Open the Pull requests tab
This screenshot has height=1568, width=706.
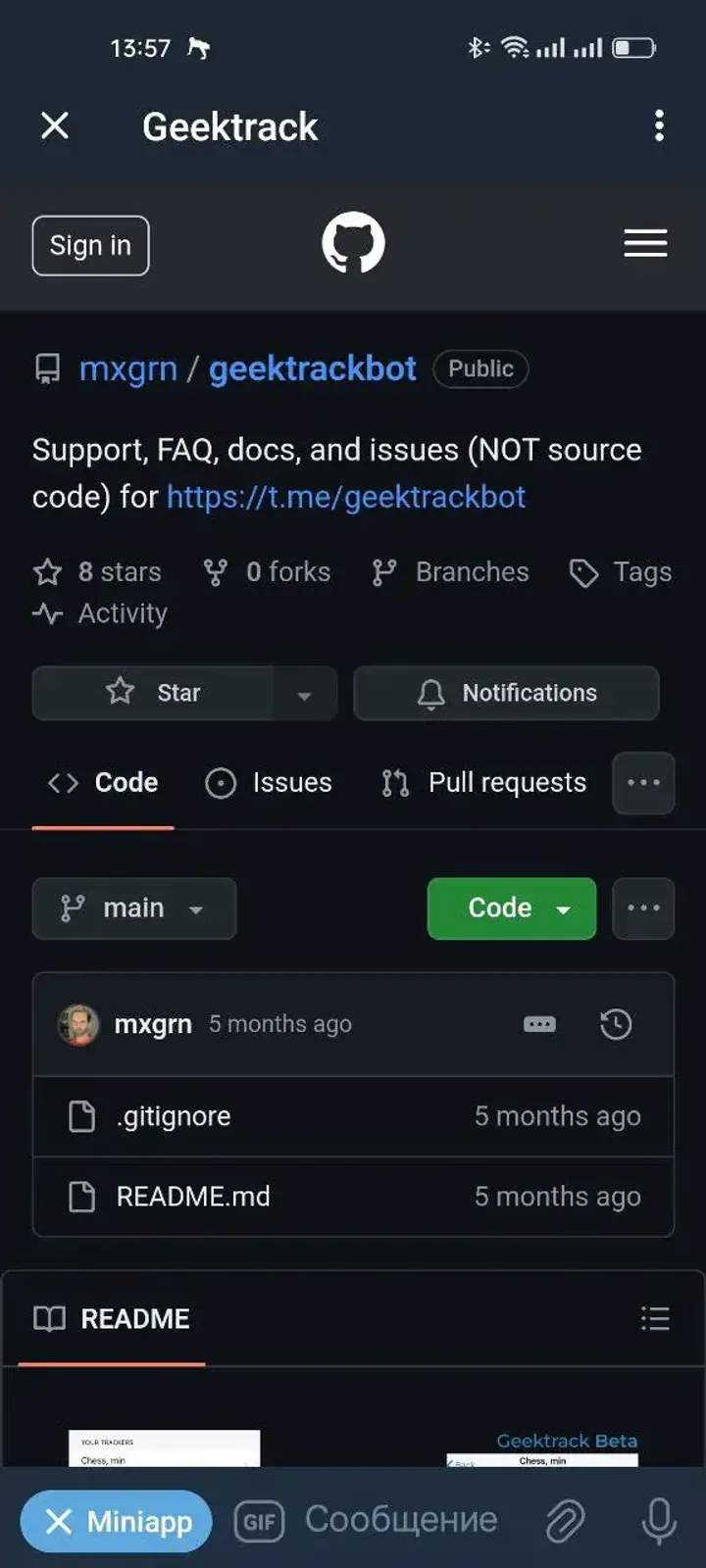481,782
